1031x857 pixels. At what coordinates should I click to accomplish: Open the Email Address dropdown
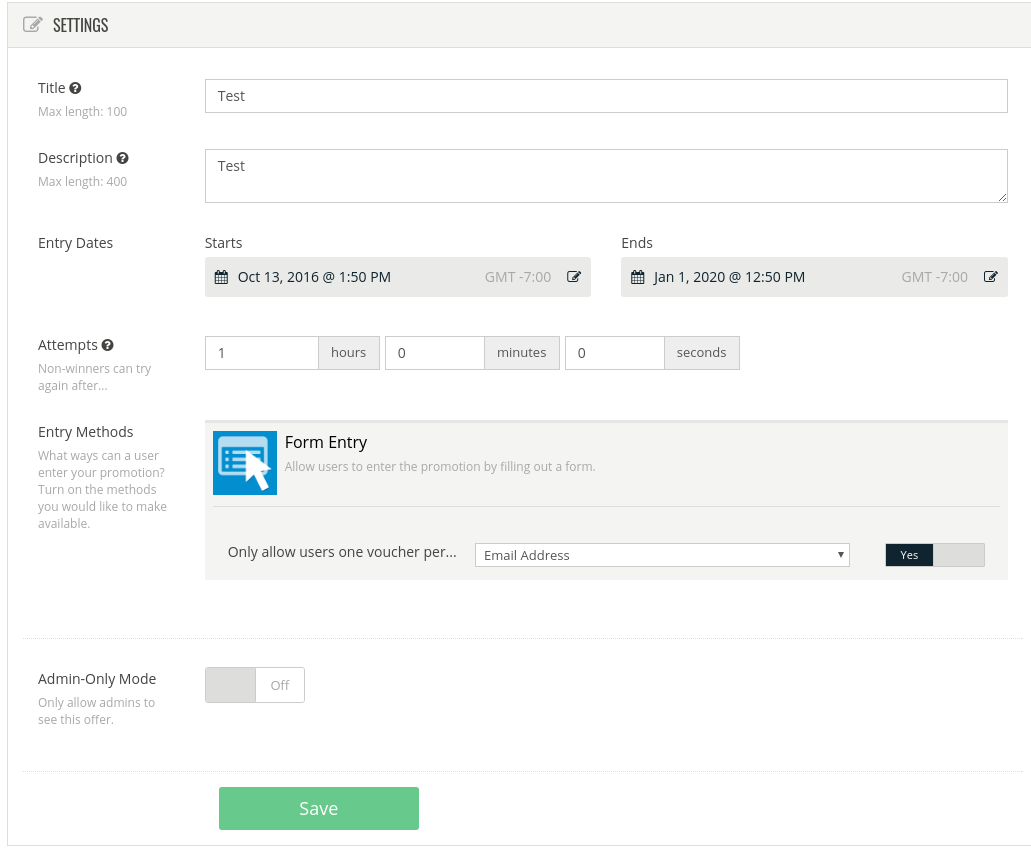click(x=661, y=555)
